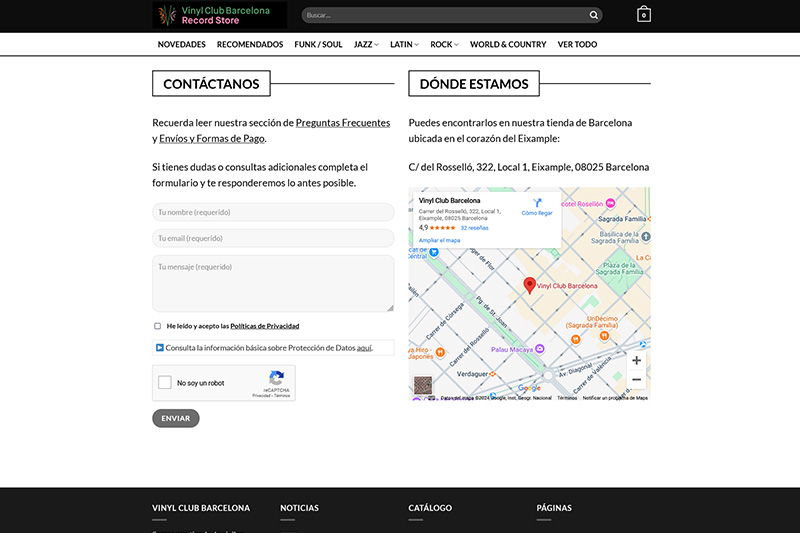800x533 pixels.
Task: Zoom out the map with minus
Action: (x=636, y=380)
